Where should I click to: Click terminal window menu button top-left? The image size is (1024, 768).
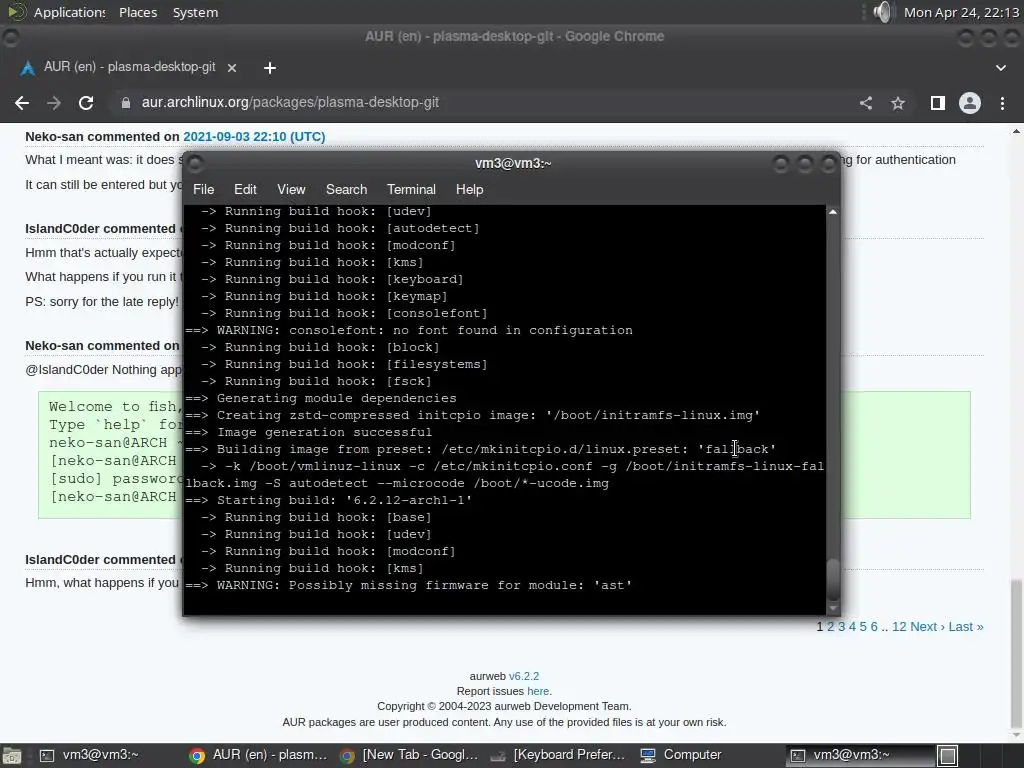[x=195, y=163]
